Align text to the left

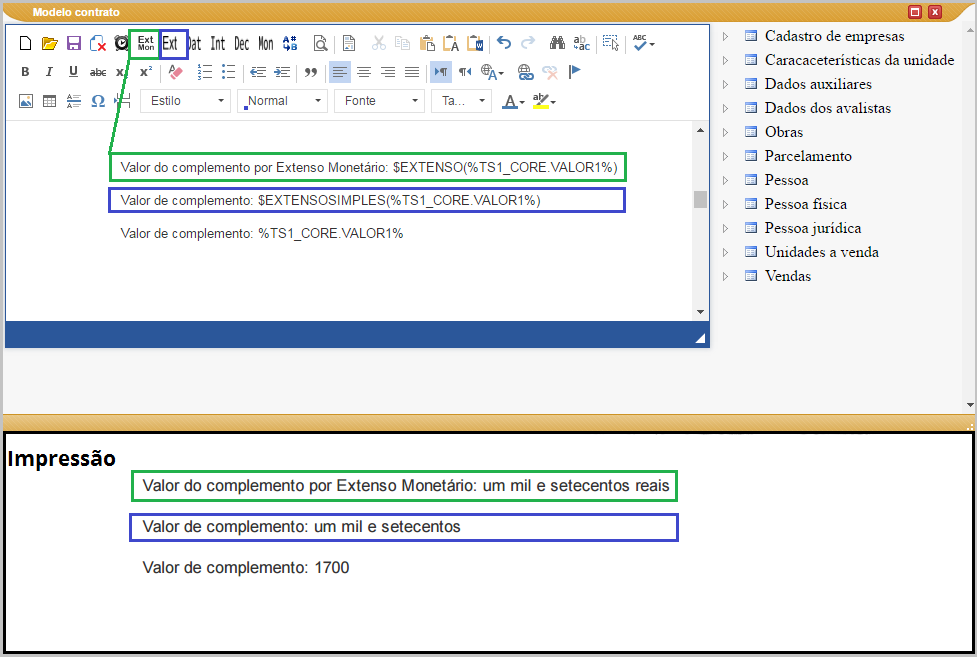(340, 72)
